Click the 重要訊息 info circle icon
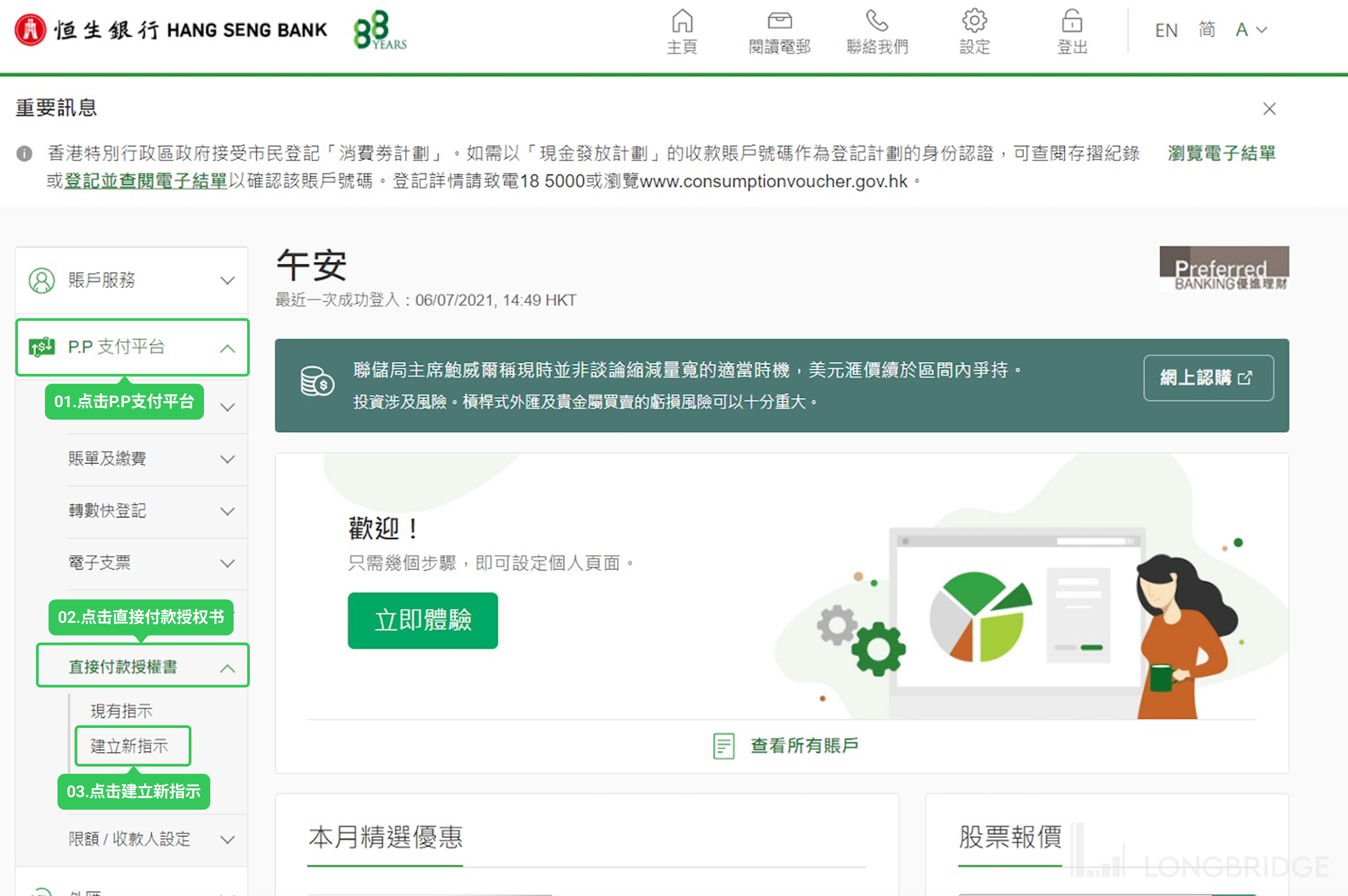The height and width of the screenshot is (896, 1348). [x=24, y=153]
